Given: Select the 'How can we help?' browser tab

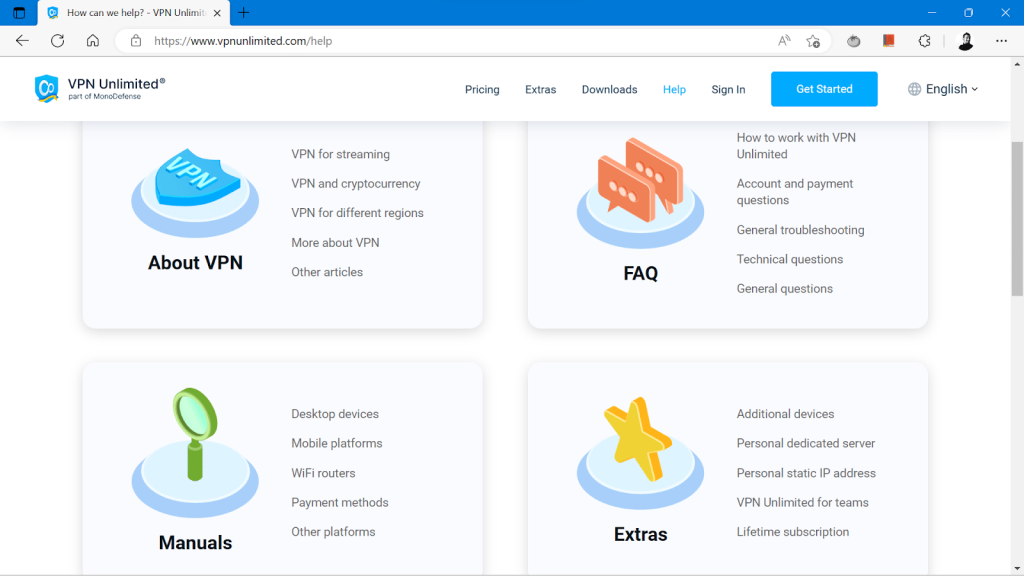Looking at the screenshot, I should tap(134, 13).
